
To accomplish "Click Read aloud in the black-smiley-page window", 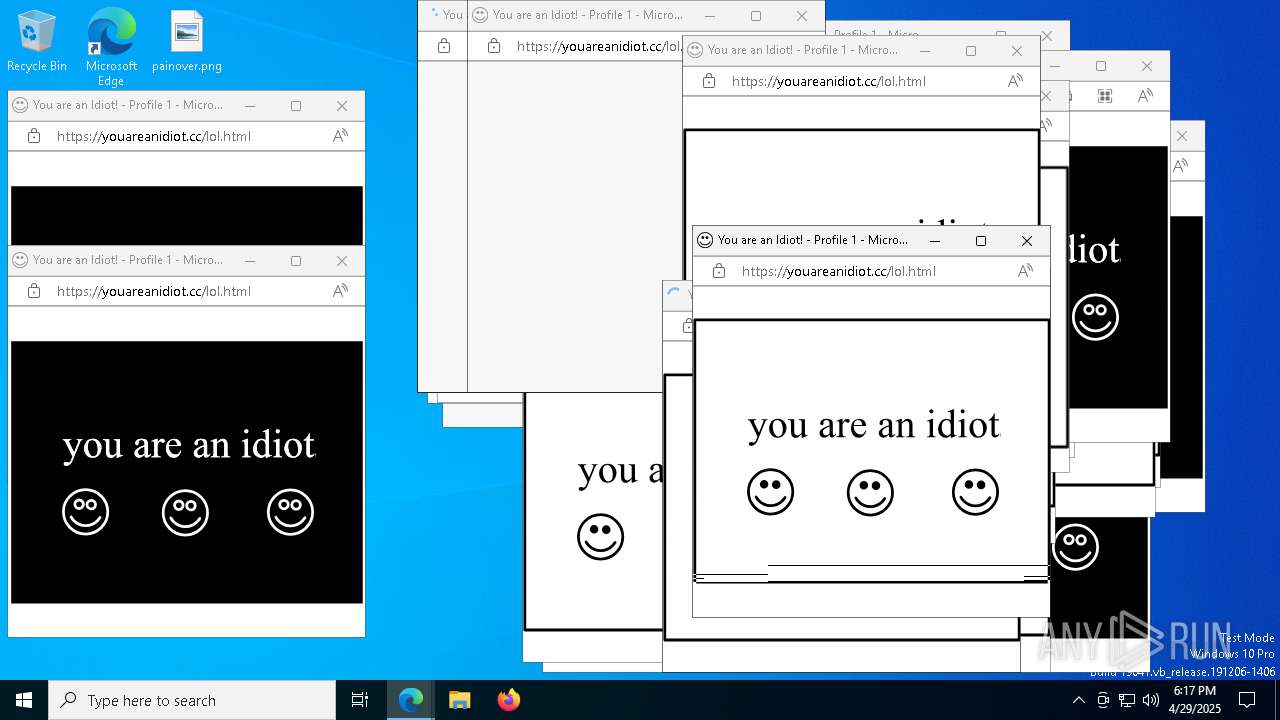I will (x=341, y=291).
